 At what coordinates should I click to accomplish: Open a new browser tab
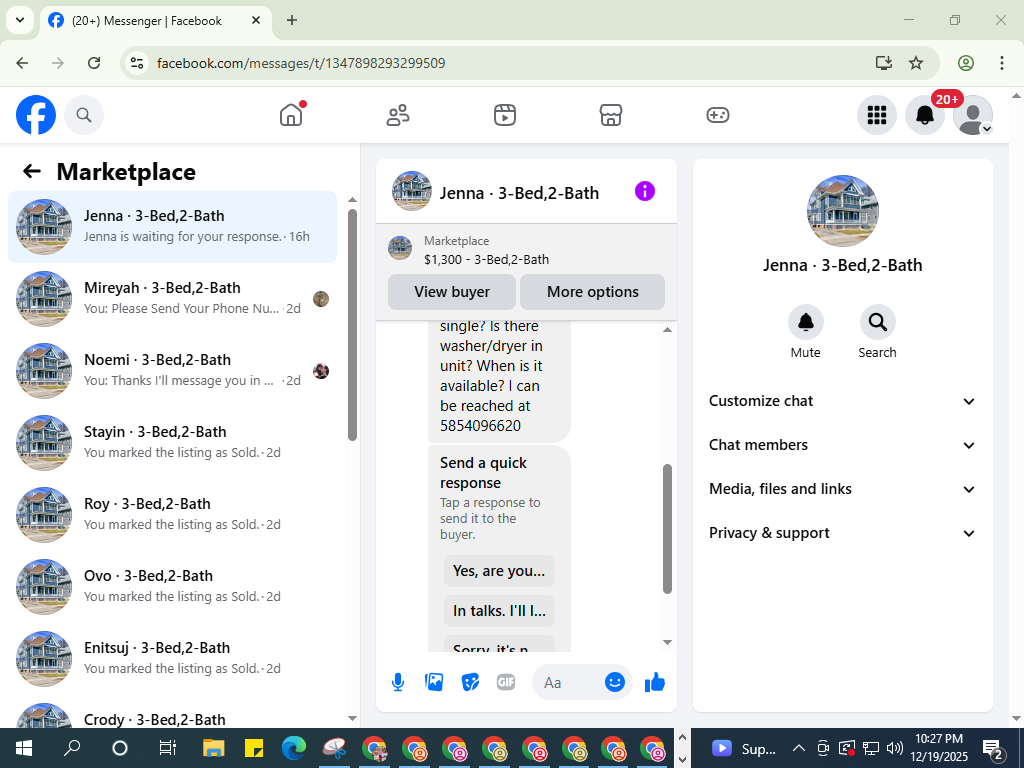coord(292,20)
